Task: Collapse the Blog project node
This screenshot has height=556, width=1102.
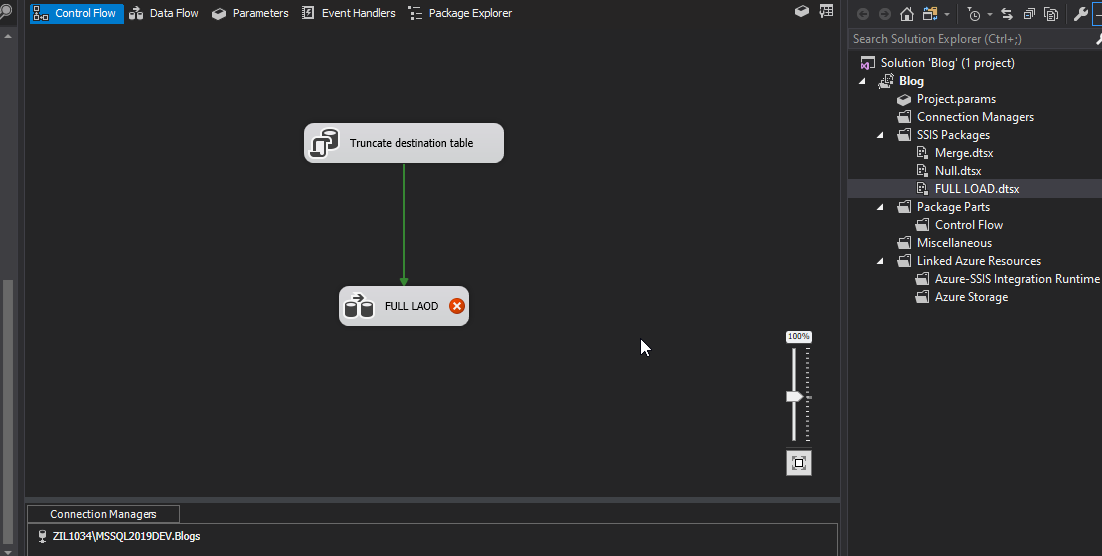Action: 862,81
